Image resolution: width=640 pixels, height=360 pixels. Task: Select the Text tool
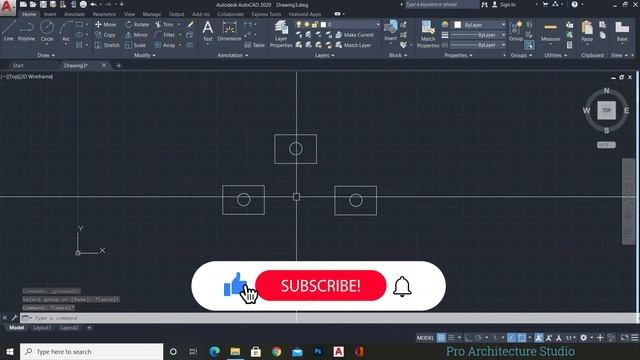tap(208, 31)
